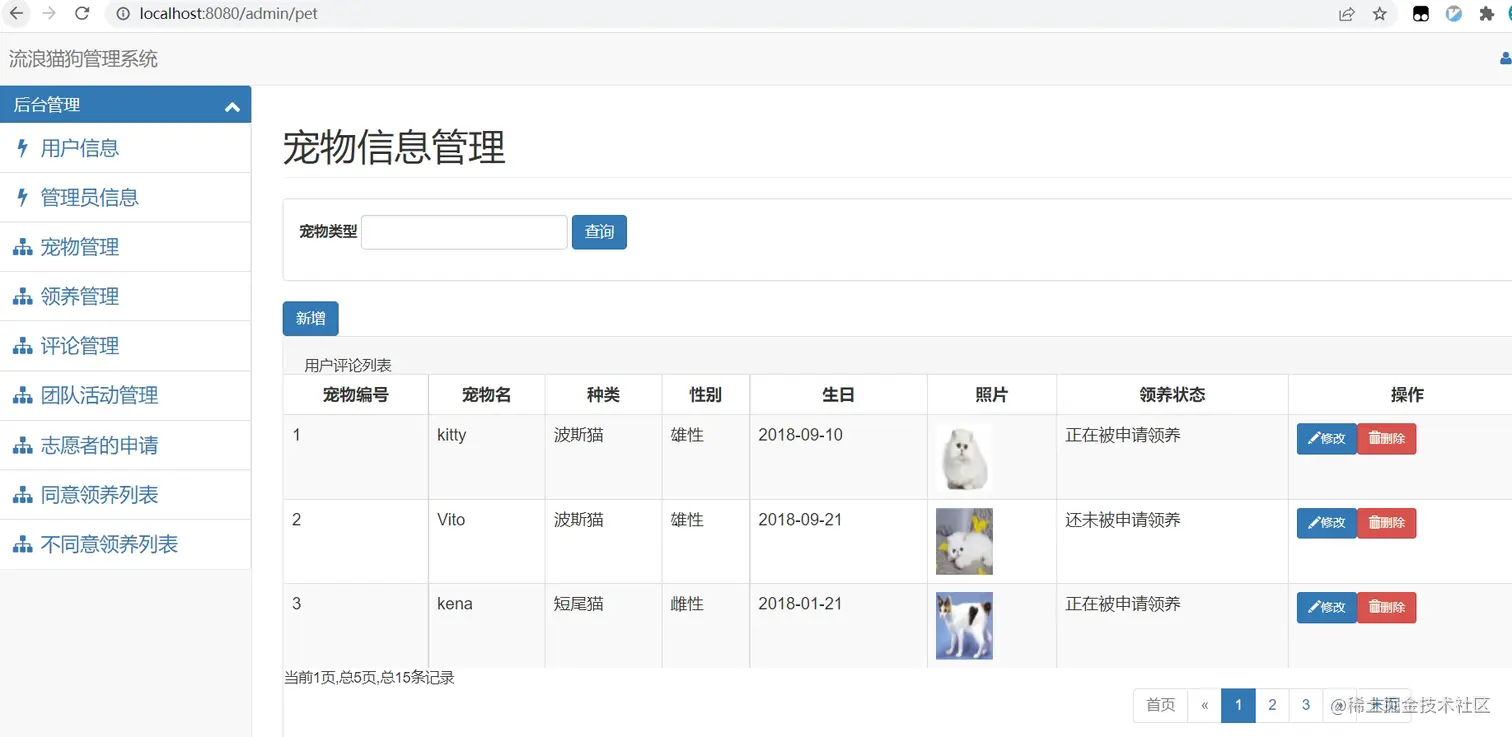Focus the 宠物类型 search input field

(463, 232)
